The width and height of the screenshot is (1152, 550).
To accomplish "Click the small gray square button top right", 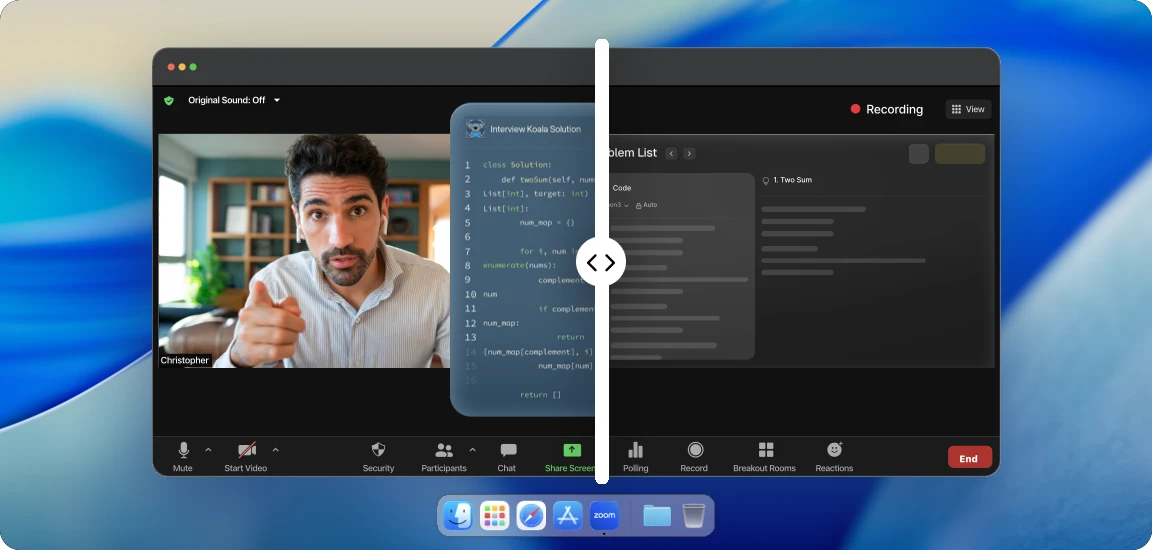I will click(919, 153).
